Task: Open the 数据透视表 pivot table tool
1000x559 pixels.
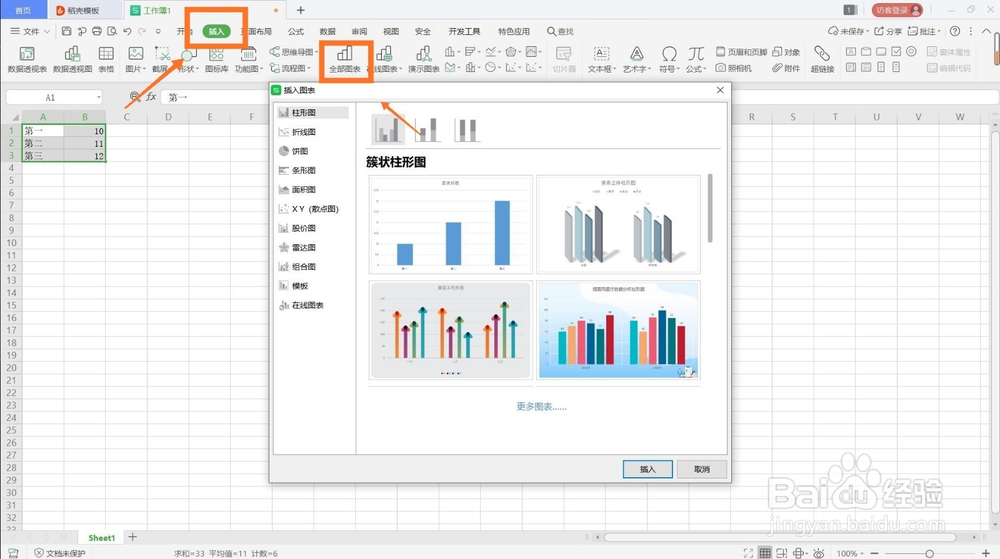Action: point(27,59)
